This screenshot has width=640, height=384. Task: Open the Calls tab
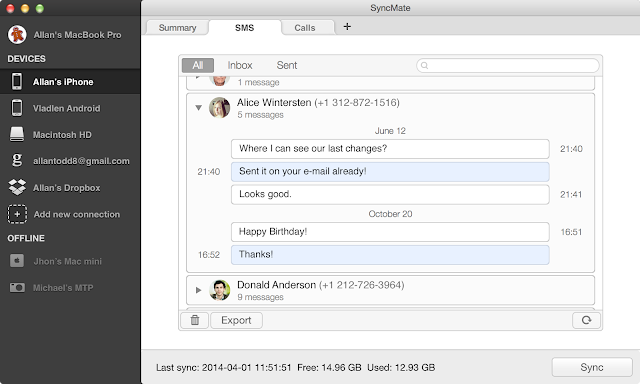pos(305,28)
